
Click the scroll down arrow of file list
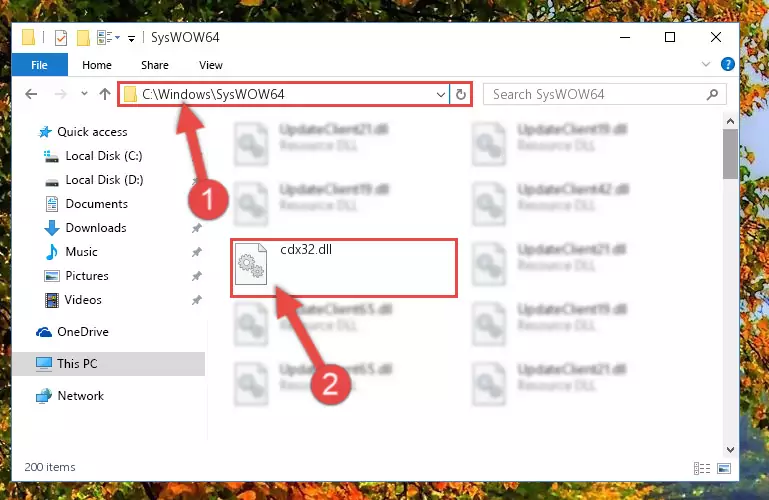click(x=730, y=450)
